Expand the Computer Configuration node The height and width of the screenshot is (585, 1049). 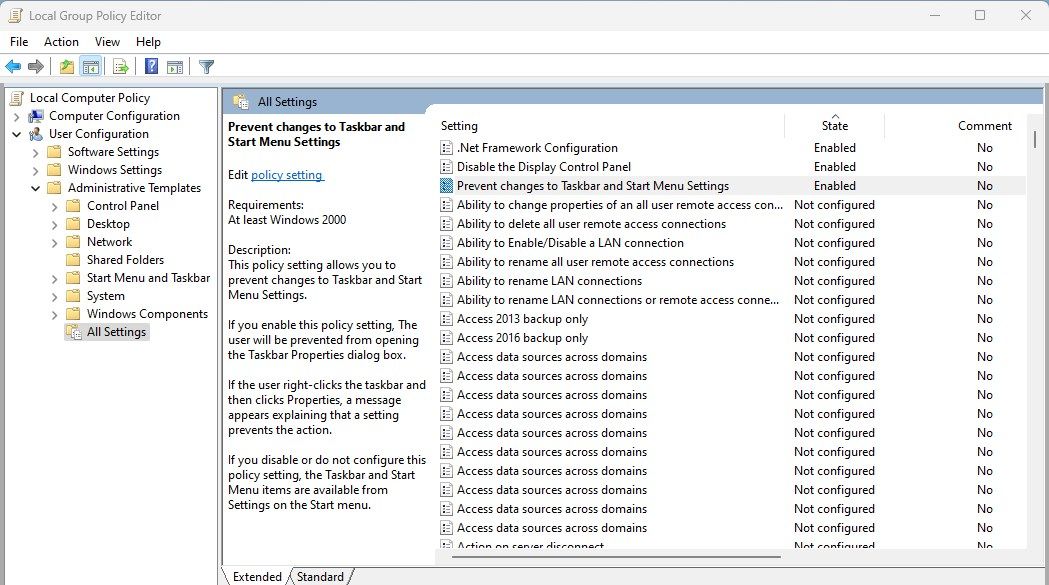17,116
